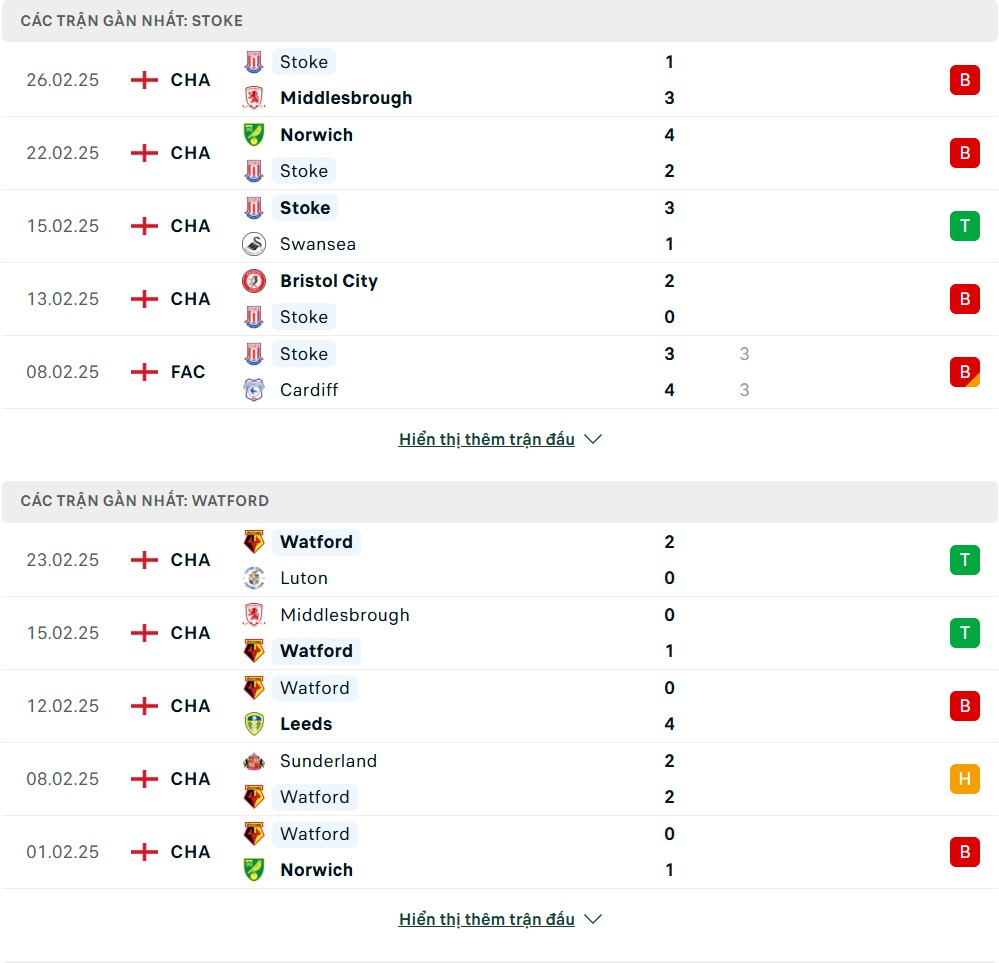Click the Bristol City club crest
This screenshot has width=999, height=963.
254,281
